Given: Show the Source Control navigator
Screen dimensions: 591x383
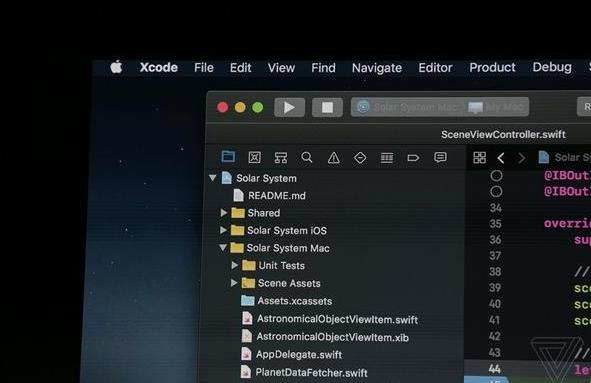Looking at the screenshot, I should coord(254,157).
